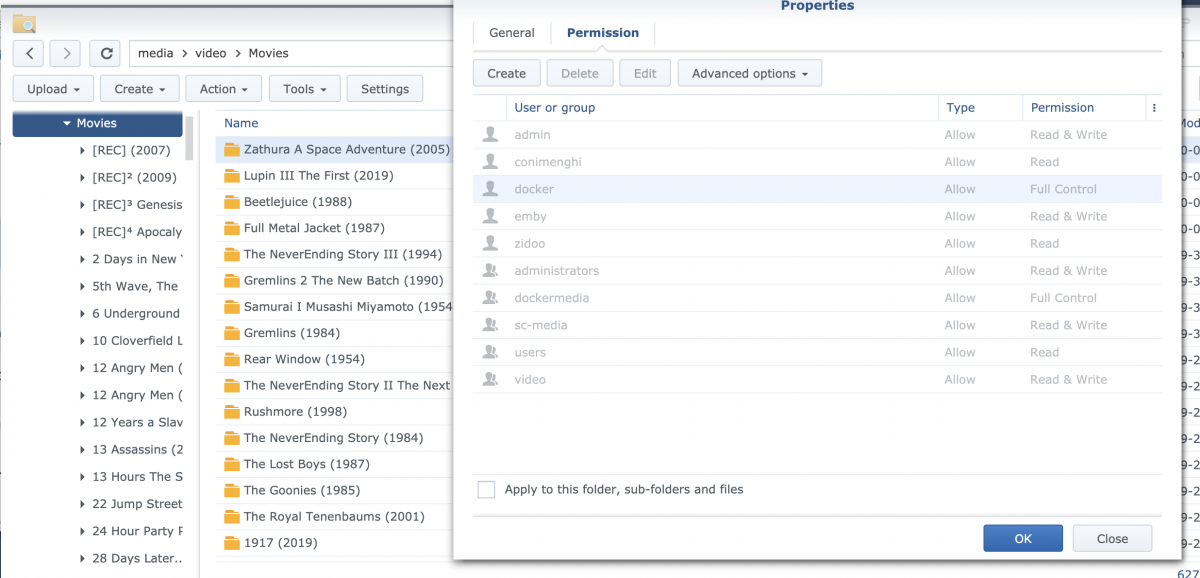Open the Upload dropdown menu
1200x578 pixels.
tap(53, 89)
